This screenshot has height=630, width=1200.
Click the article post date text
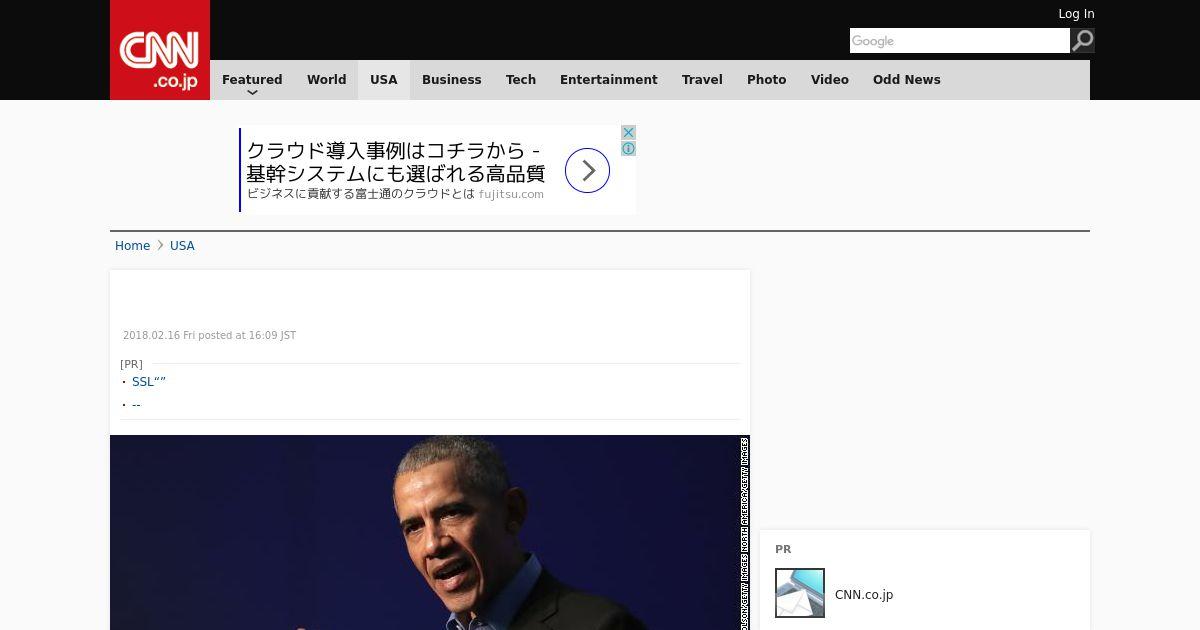(x=209, y=336)
